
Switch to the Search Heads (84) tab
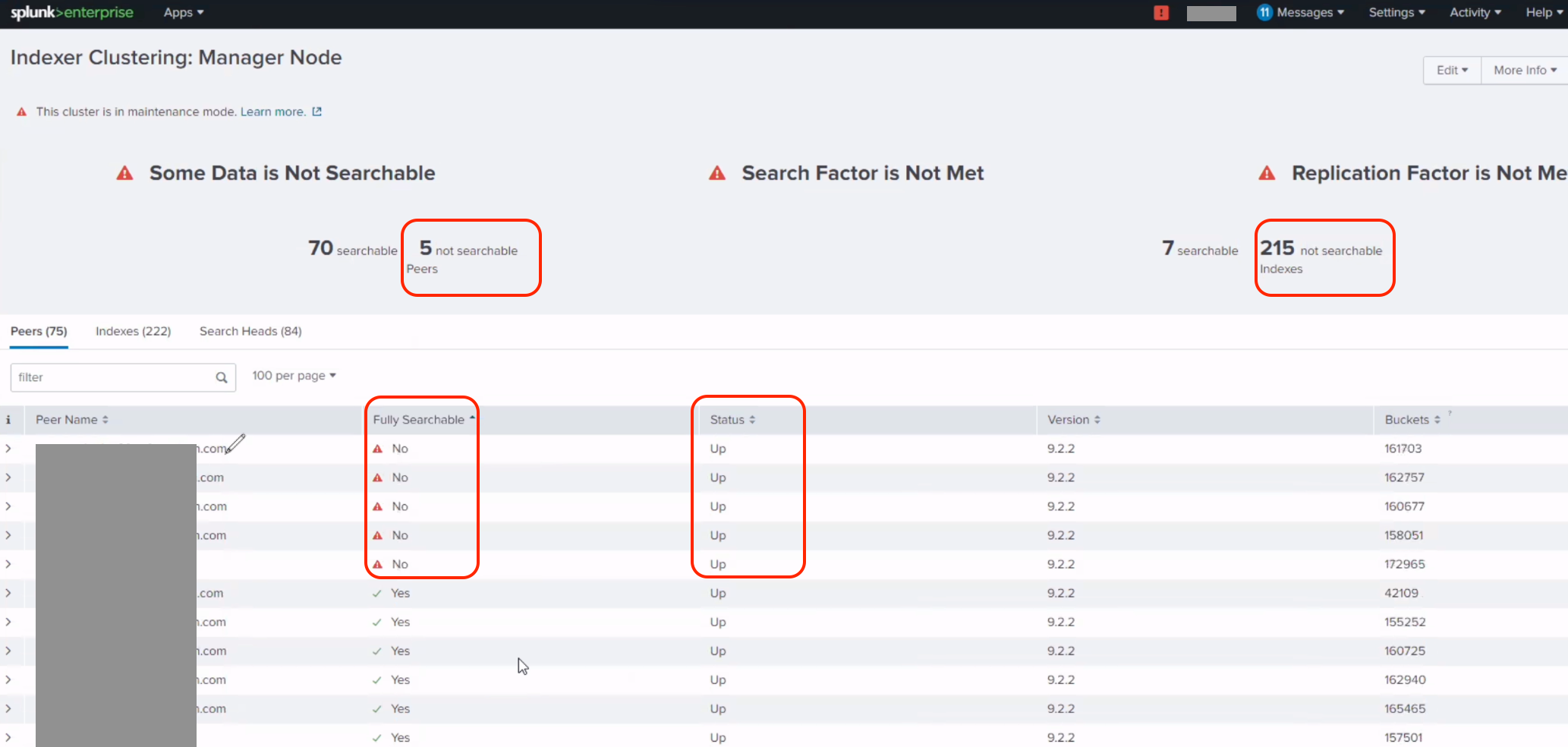250,331
